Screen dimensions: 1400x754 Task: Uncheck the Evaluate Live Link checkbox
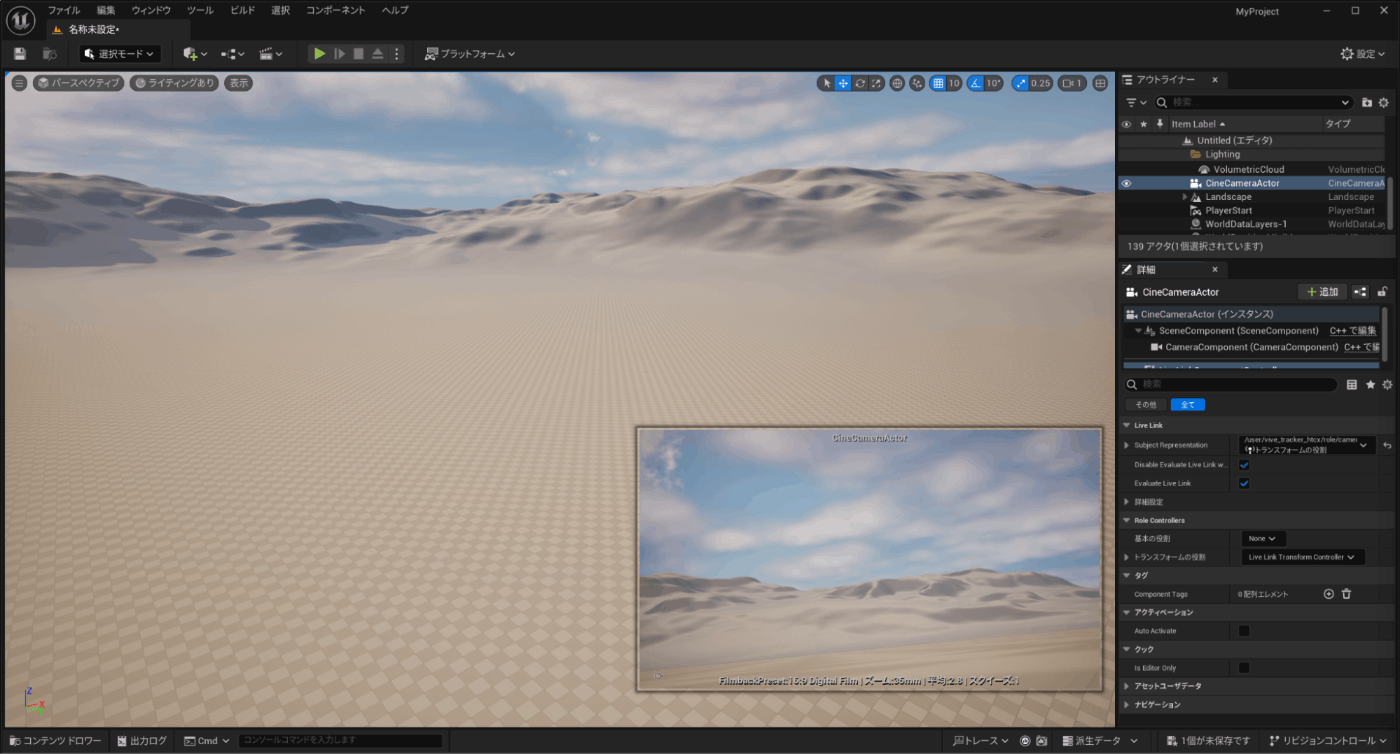(1244, 484)
